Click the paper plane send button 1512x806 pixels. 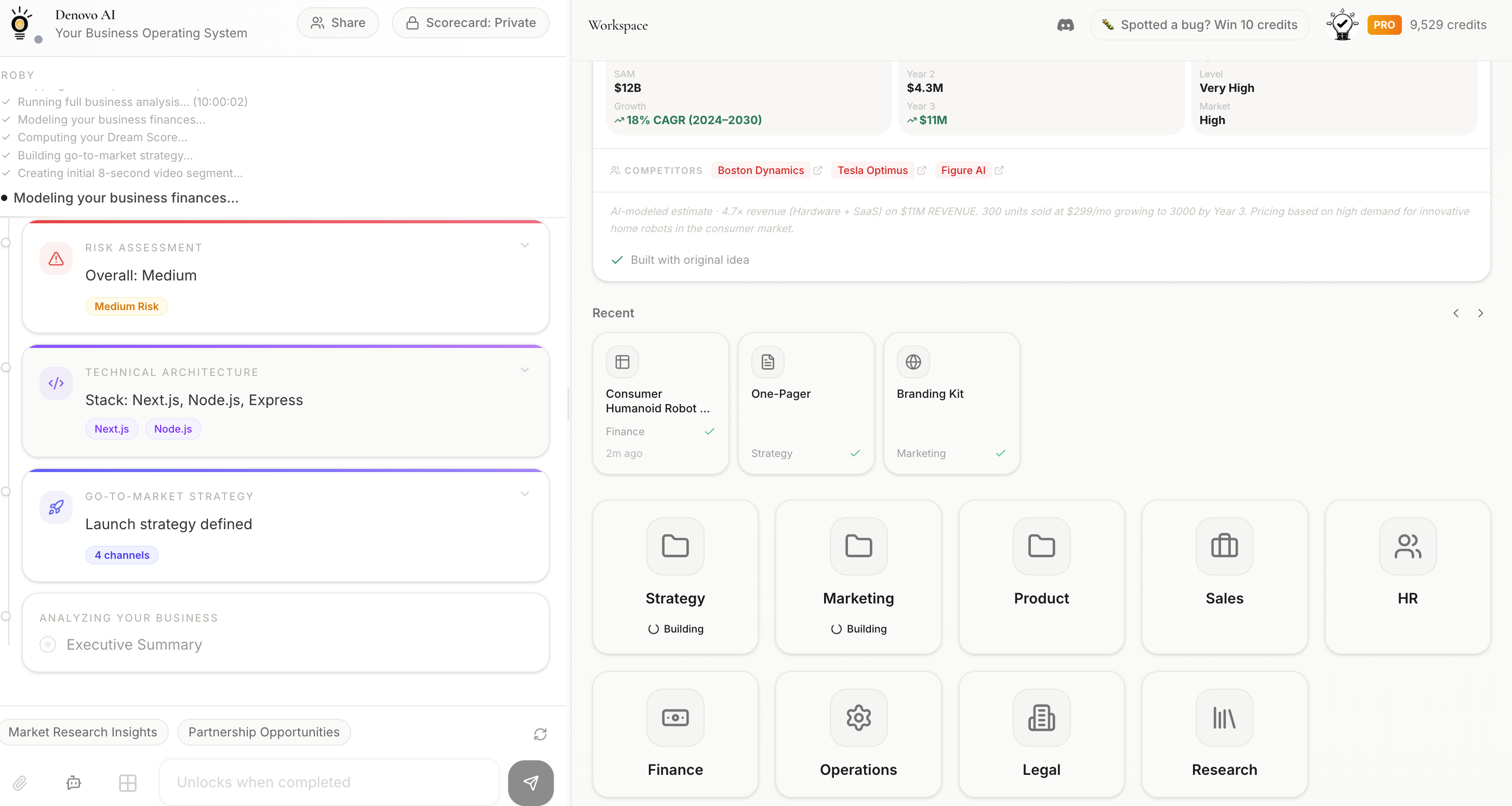click(x=530, y=783)
